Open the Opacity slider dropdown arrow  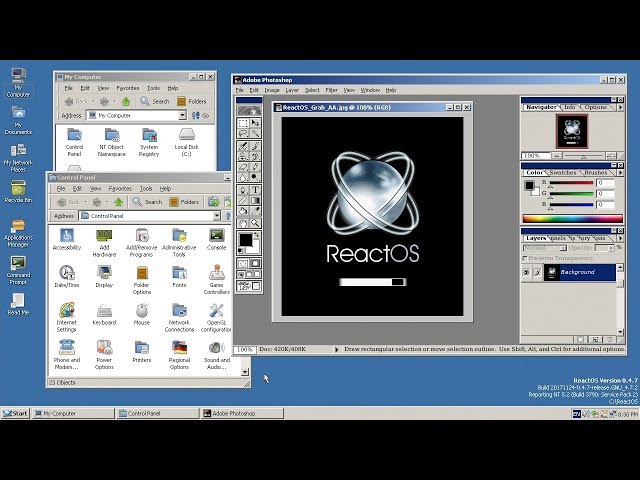point(611,248)
